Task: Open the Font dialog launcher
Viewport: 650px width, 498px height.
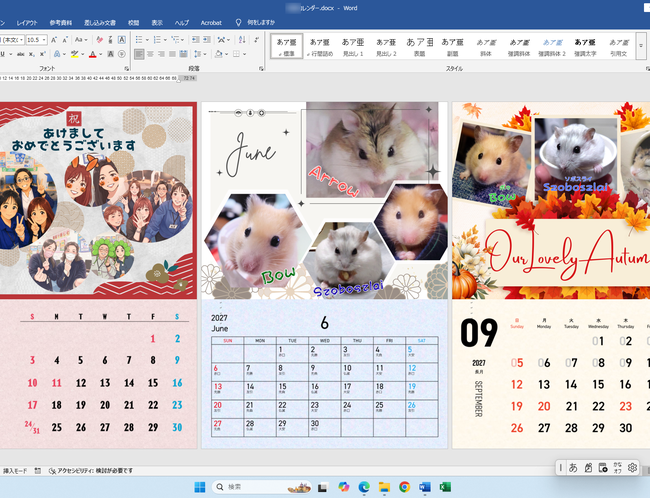Action: 126,68
